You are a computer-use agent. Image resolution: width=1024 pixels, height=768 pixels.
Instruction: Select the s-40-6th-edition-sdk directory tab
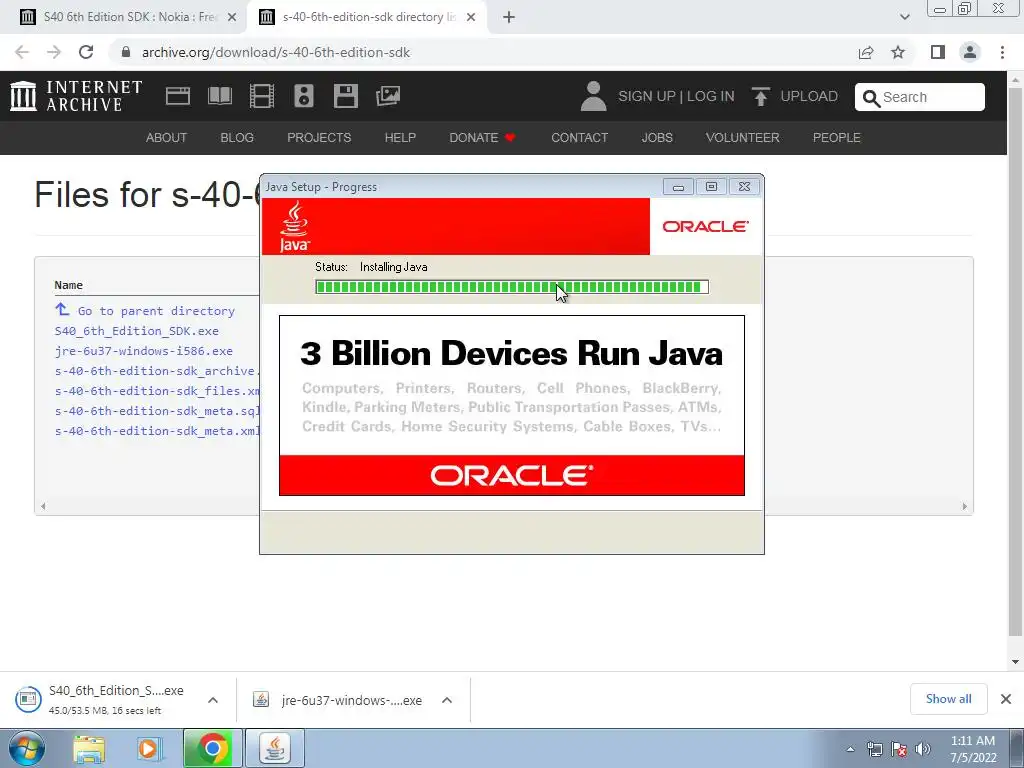click(369, 17)
